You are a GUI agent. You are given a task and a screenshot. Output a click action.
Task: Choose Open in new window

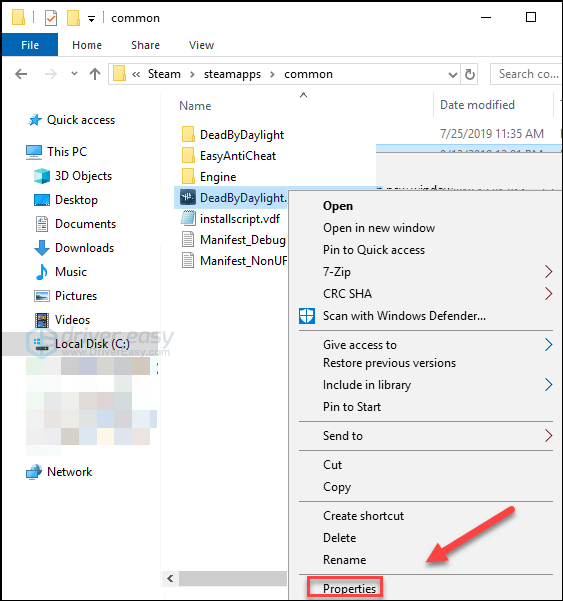pos(379,228)
